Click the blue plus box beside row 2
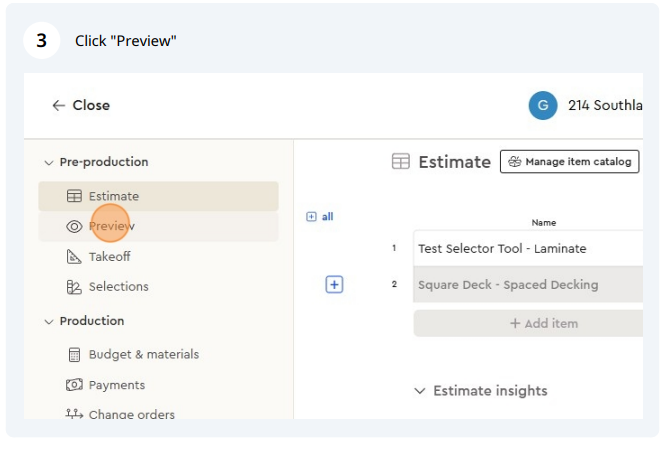 point(334,284)
